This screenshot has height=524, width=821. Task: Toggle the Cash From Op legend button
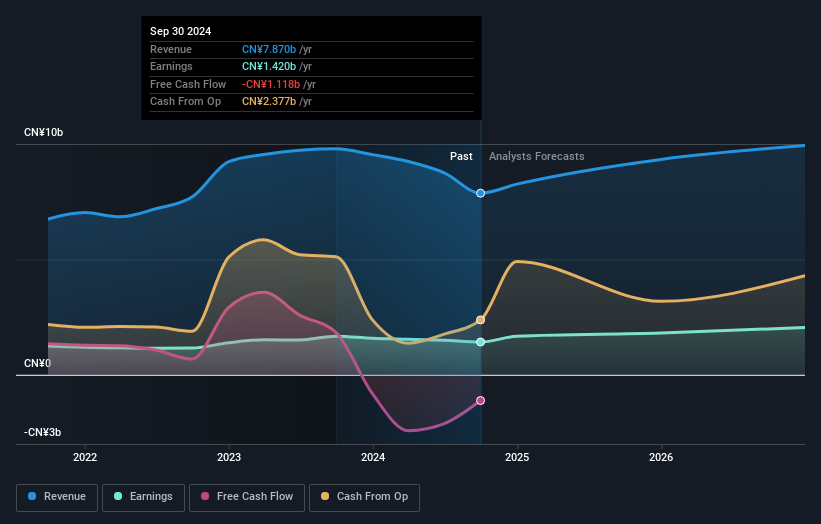click(364, 497)
